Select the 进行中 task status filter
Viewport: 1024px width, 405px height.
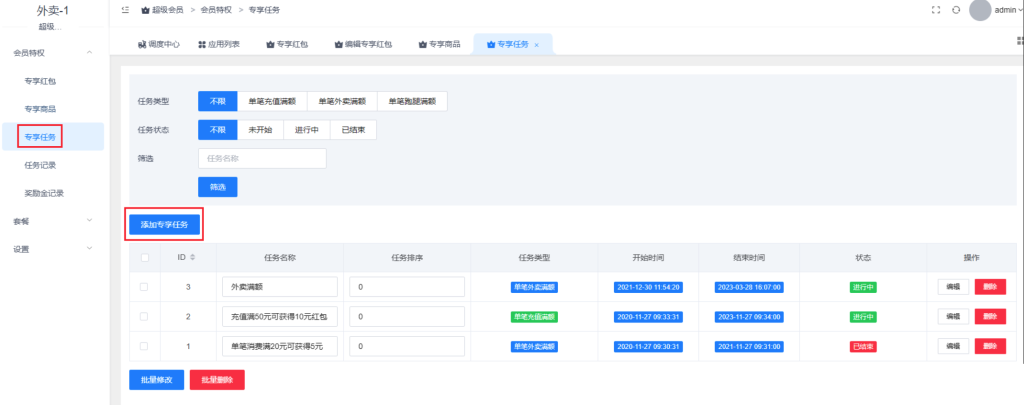pos(306,130)
